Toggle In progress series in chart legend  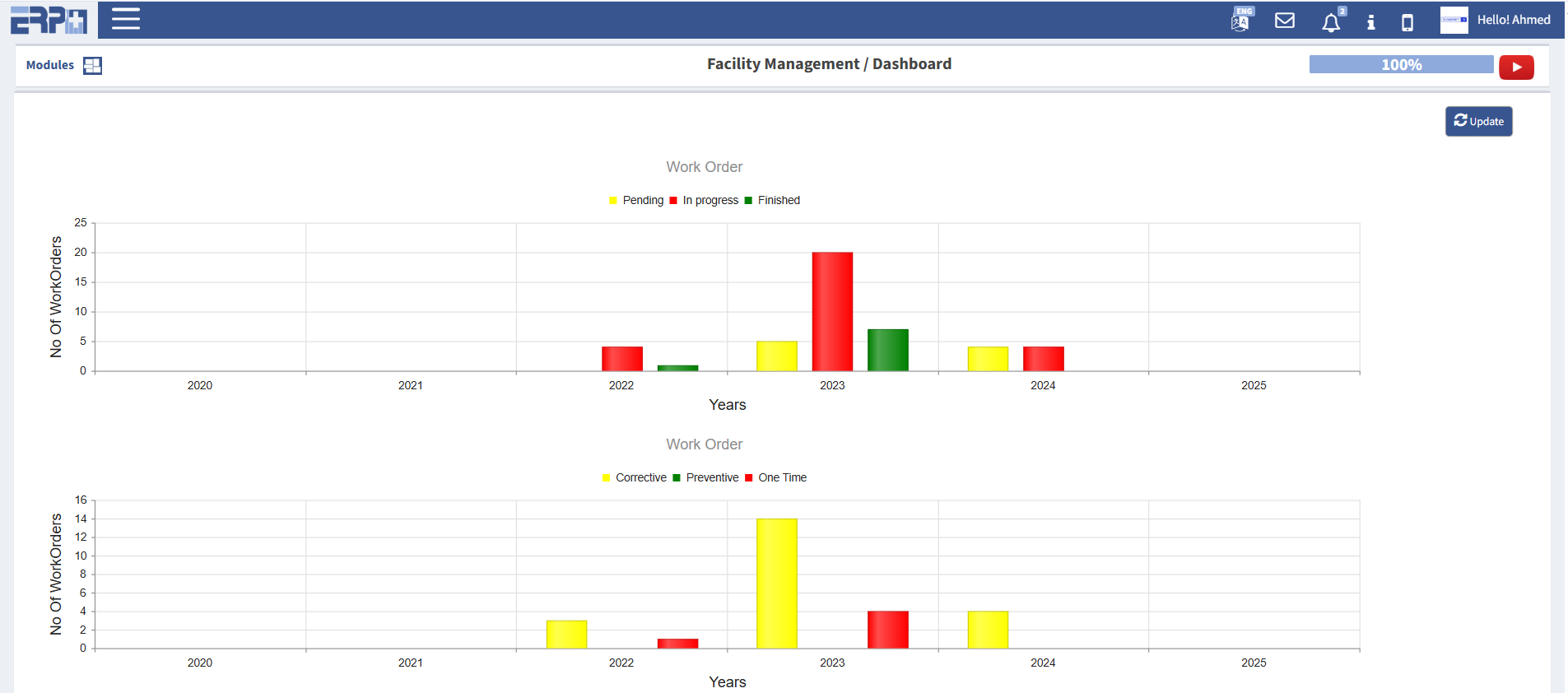tap(705, 200)
